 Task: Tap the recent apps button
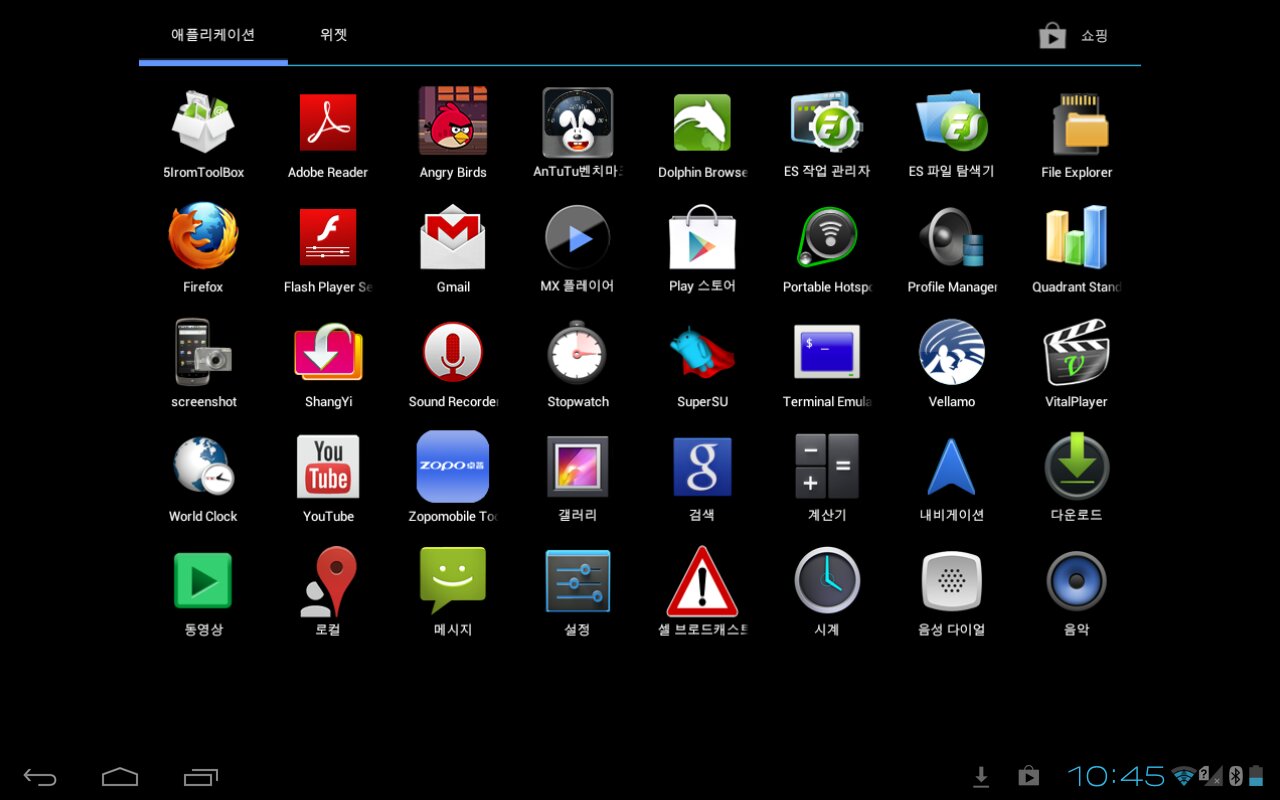point(201,777)
